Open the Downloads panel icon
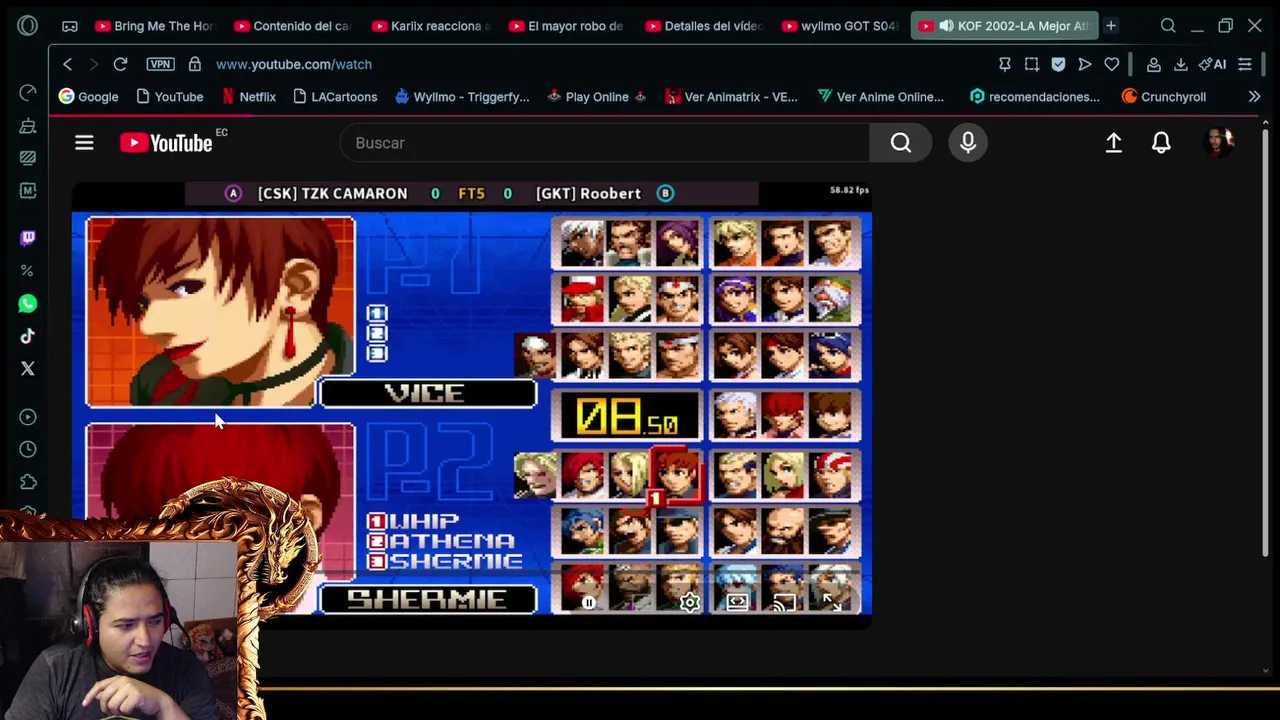This screenshot has width=1280, height=720. click(1180, 64)
